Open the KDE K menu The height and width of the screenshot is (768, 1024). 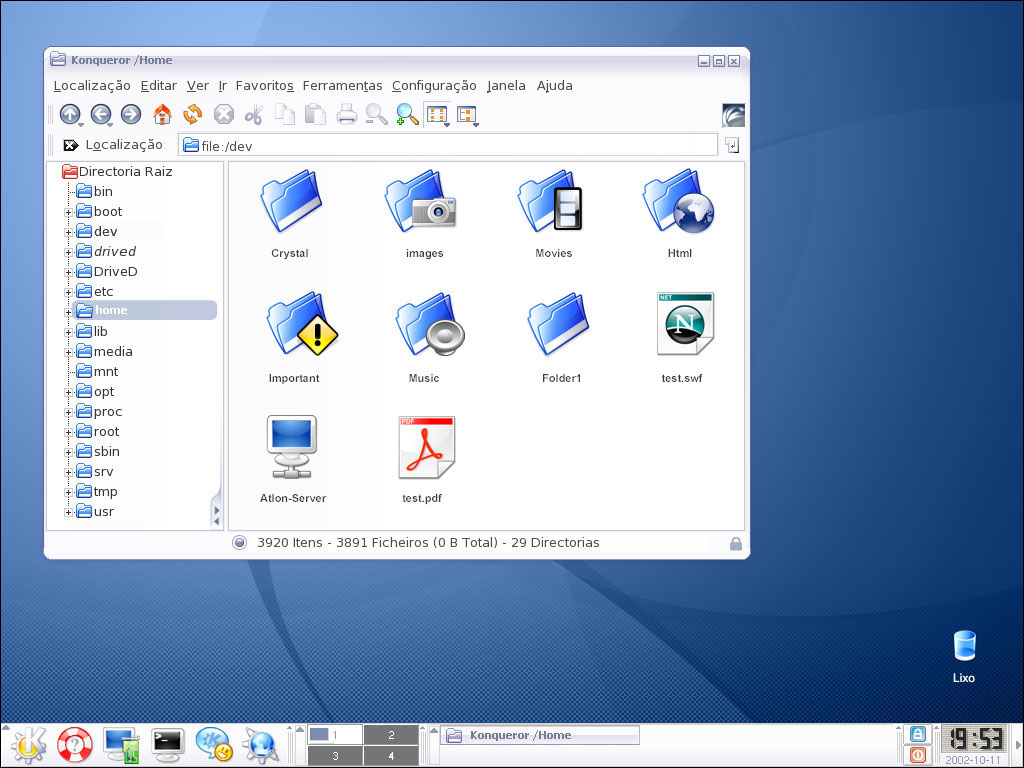[x=28, y=745]
